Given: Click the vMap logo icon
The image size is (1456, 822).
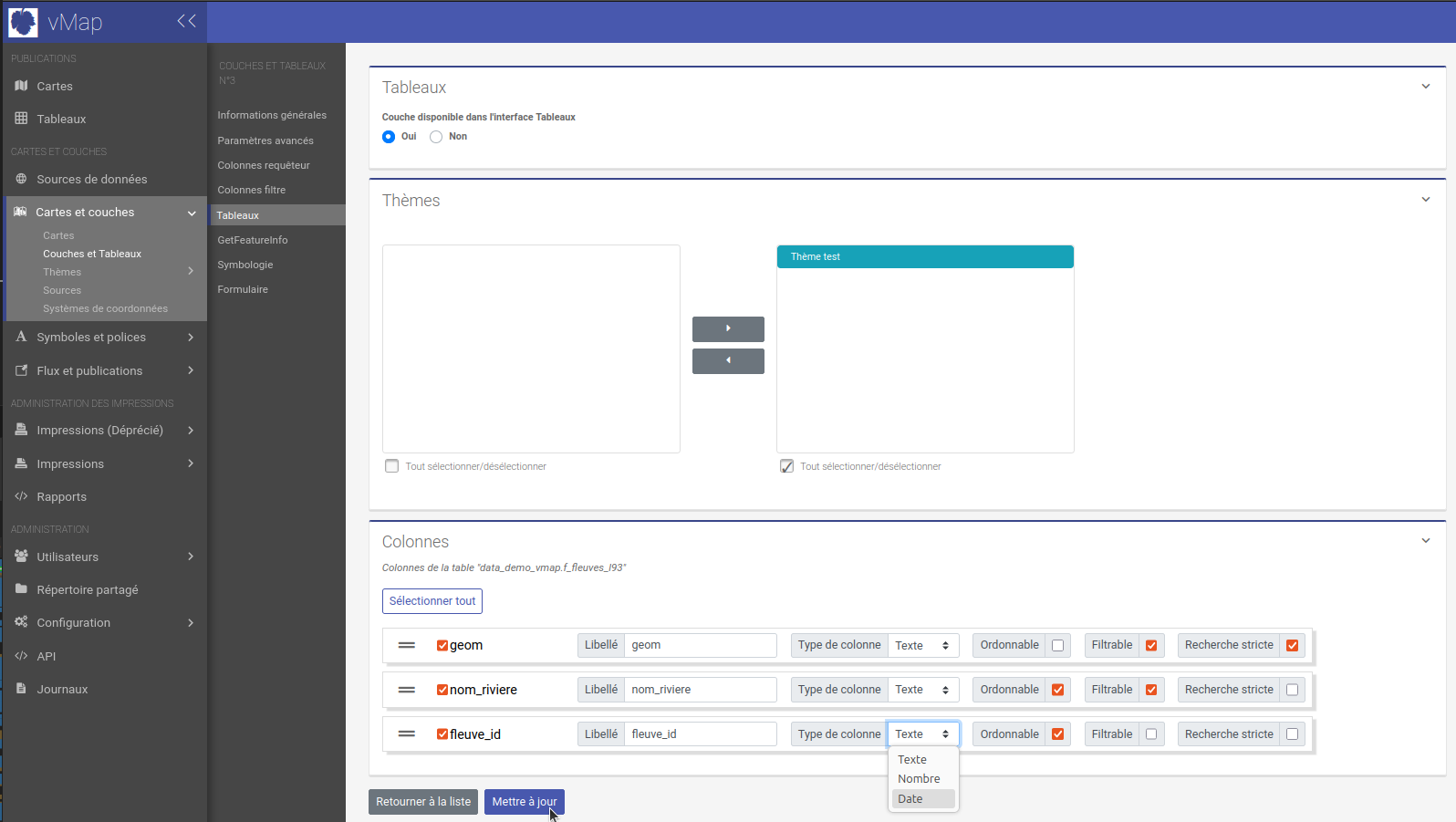Looking at the screenshot, I should (x=23, y=22).
